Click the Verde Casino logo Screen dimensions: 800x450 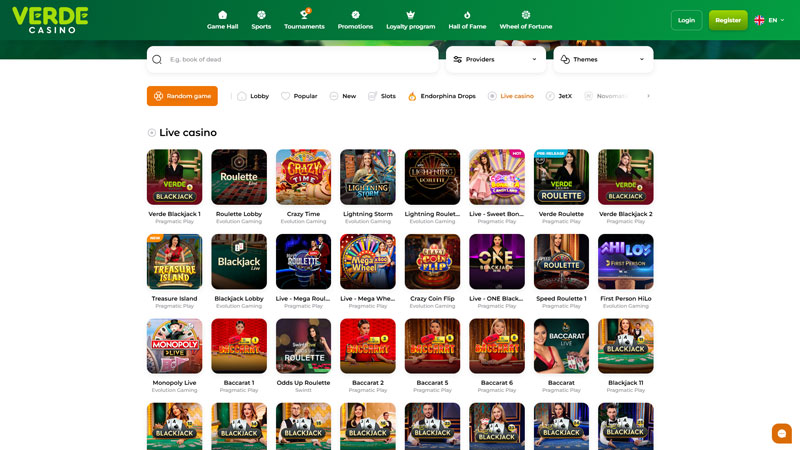[x=50, y=20]
